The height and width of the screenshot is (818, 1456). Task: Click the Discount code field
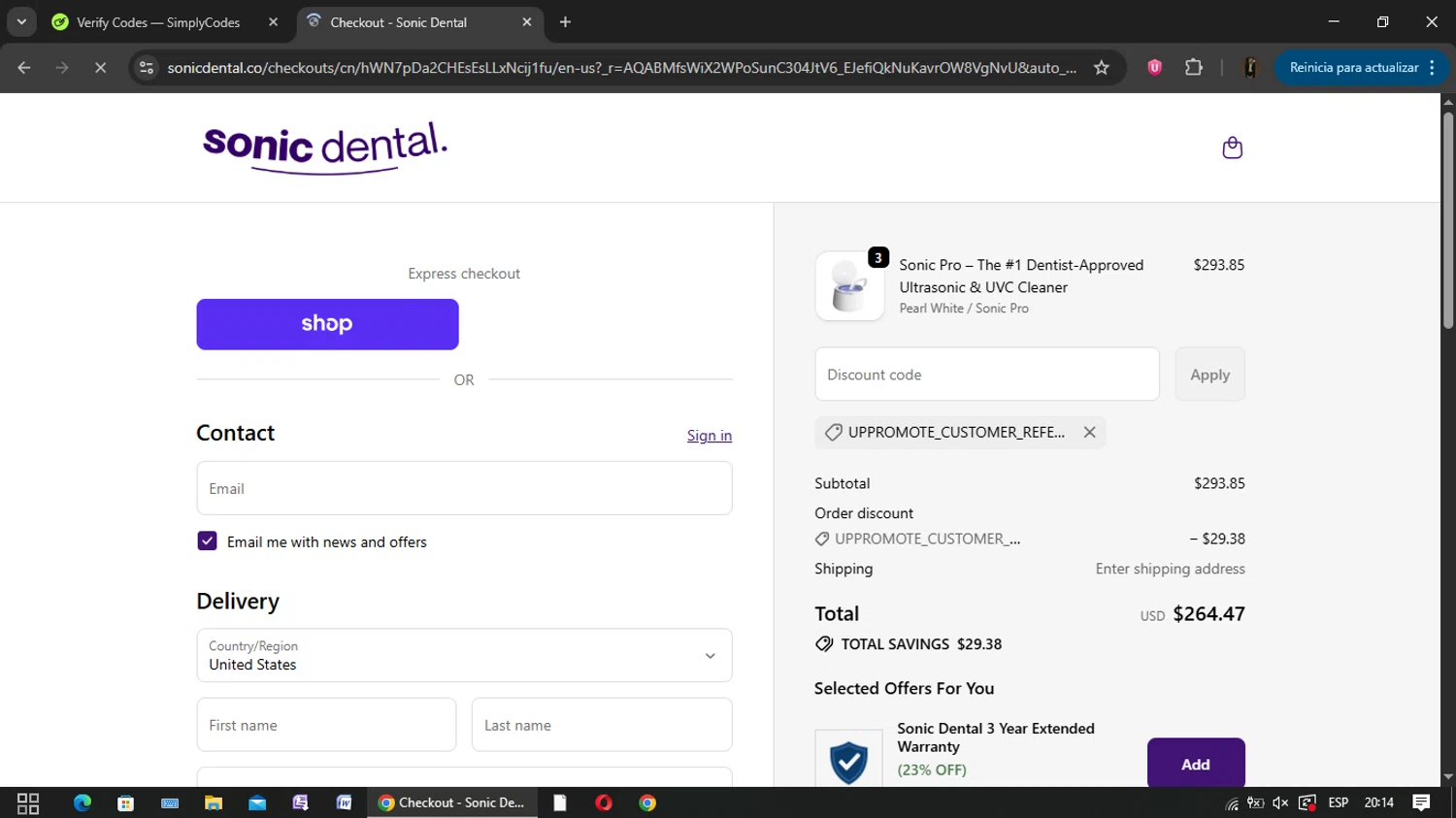(x=987, y=375)
